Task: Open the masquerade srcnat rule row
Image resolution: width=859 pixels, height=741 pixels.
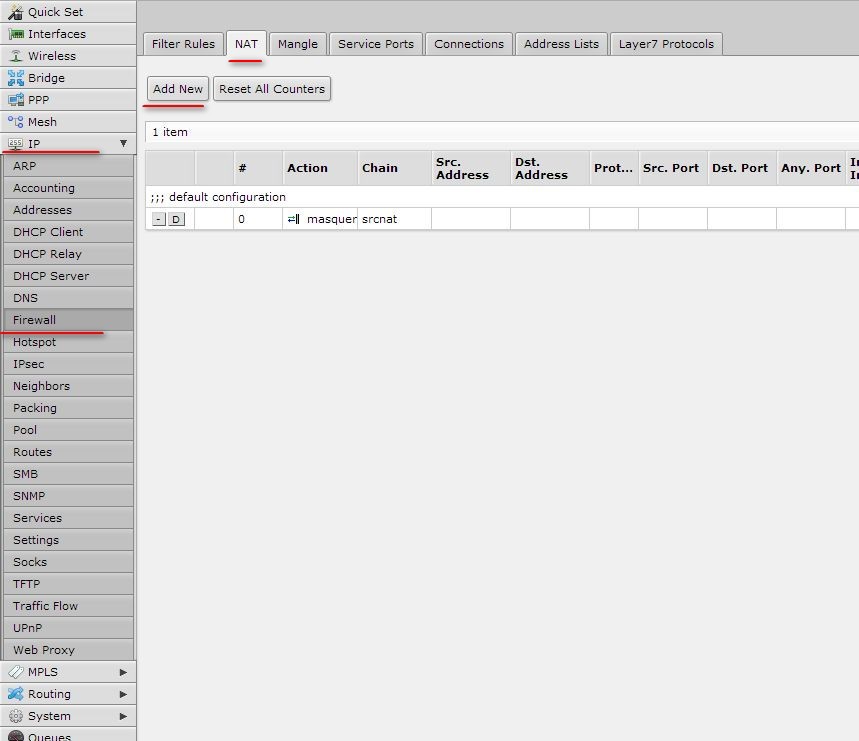Action: tap(502, 219)
